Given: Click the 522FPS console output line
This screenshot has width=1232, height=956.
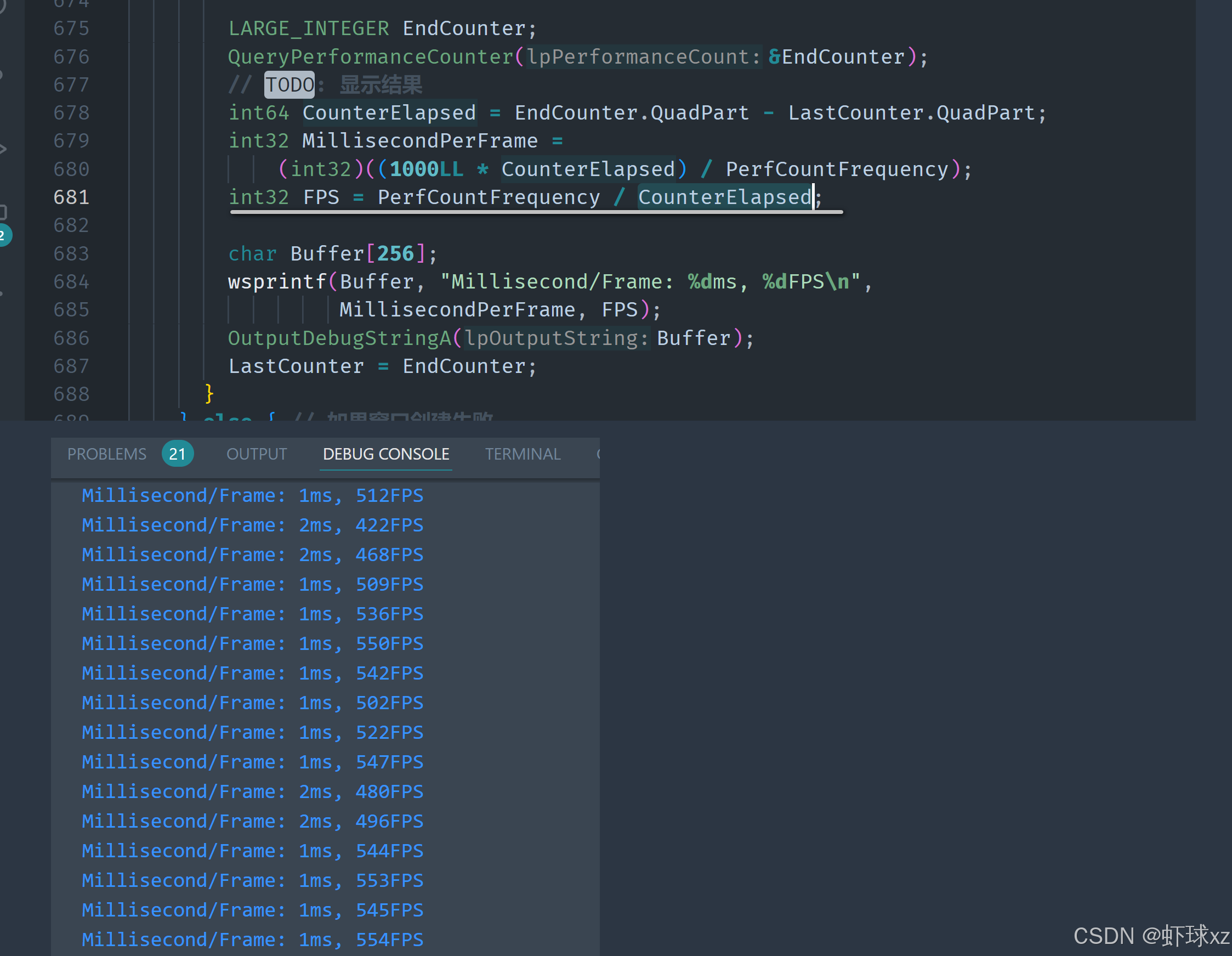Looking at the screenshot, I should point(253,733).
